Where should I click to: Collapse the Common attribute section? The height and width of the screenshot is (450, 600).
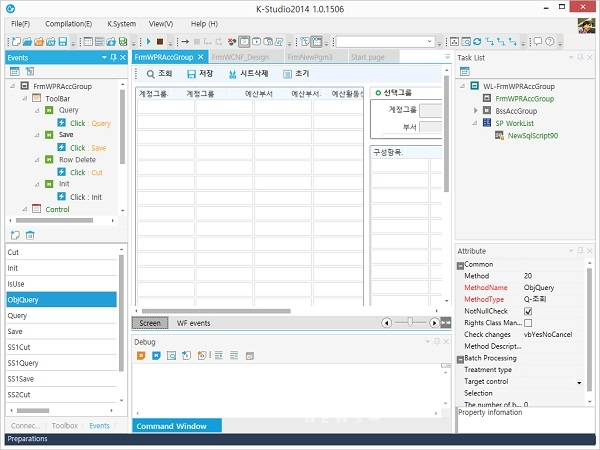pos(461,265)
